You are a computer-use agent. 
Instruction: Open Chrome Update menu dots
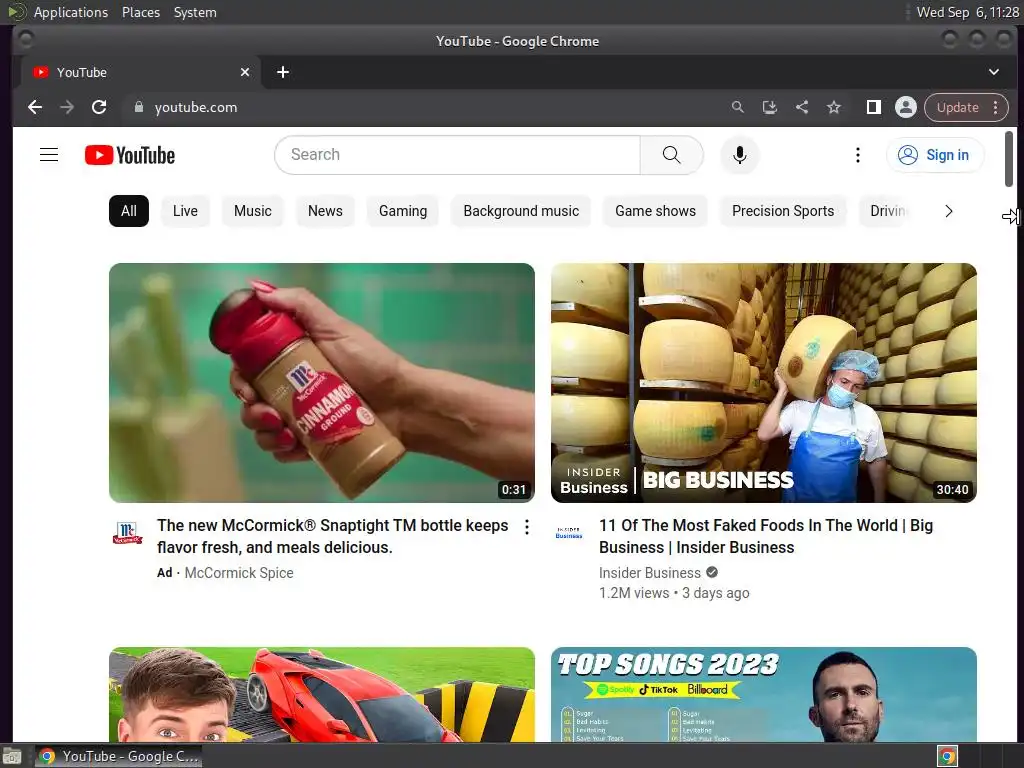click(x=995, y=107)
